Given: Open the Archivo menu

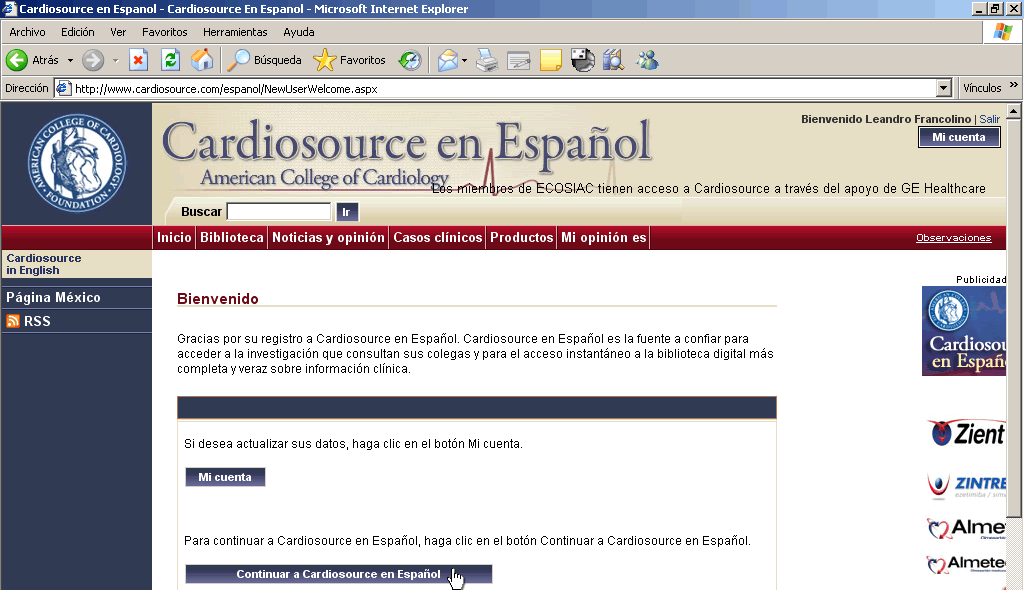Looking at the screenshot, I should coord(27,32).
